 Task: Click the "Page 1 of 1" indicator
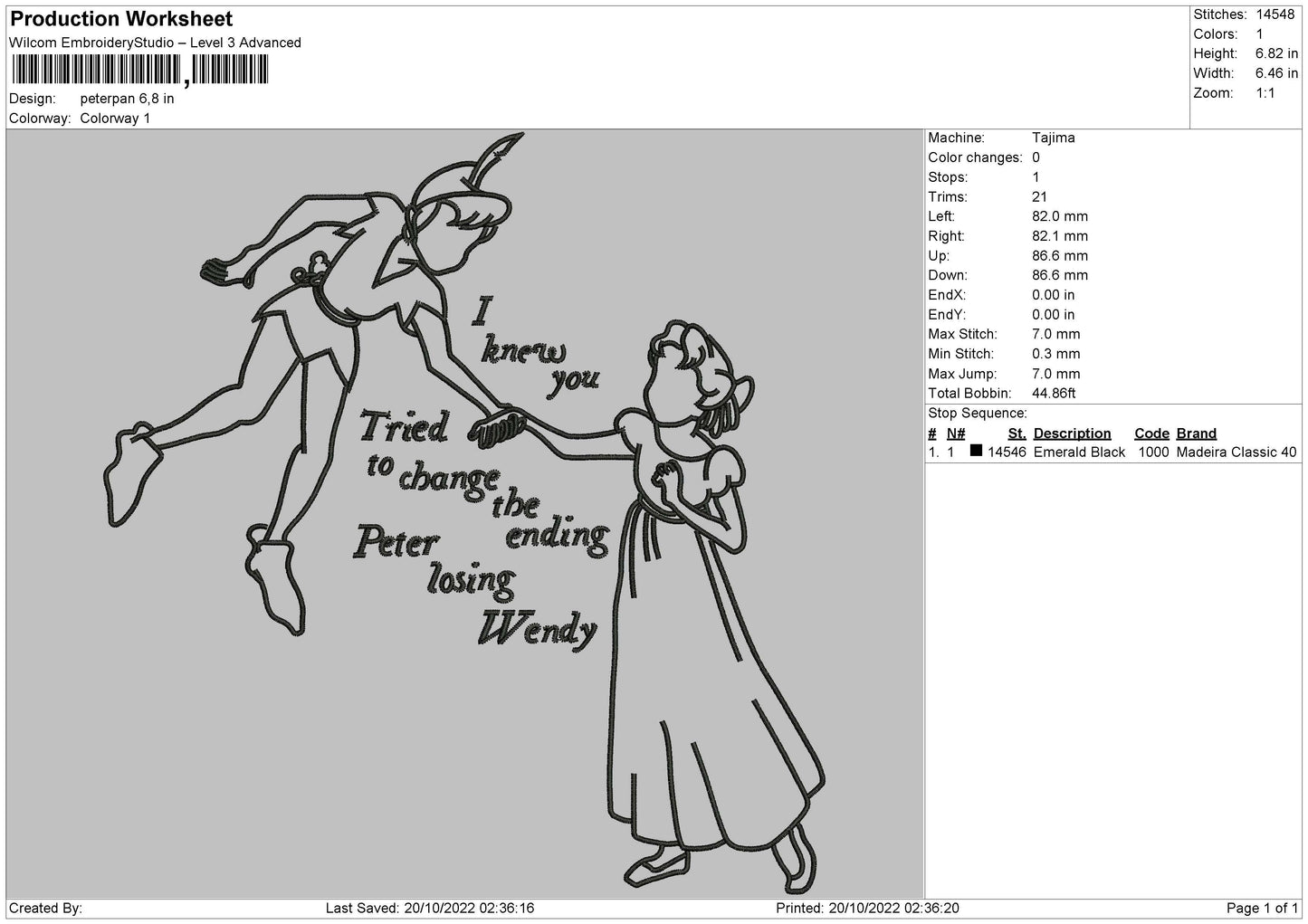(x=1263, y=909)
